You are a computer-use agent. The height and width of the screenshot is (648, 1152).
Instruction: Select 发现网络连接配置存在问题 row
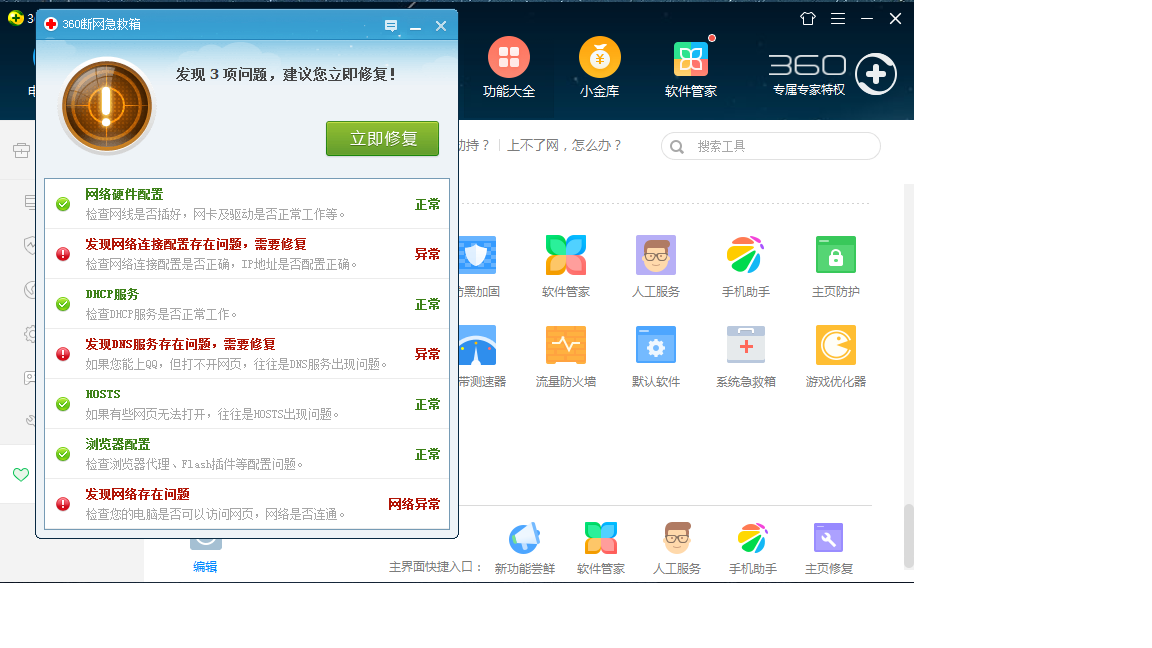[247, 253]
